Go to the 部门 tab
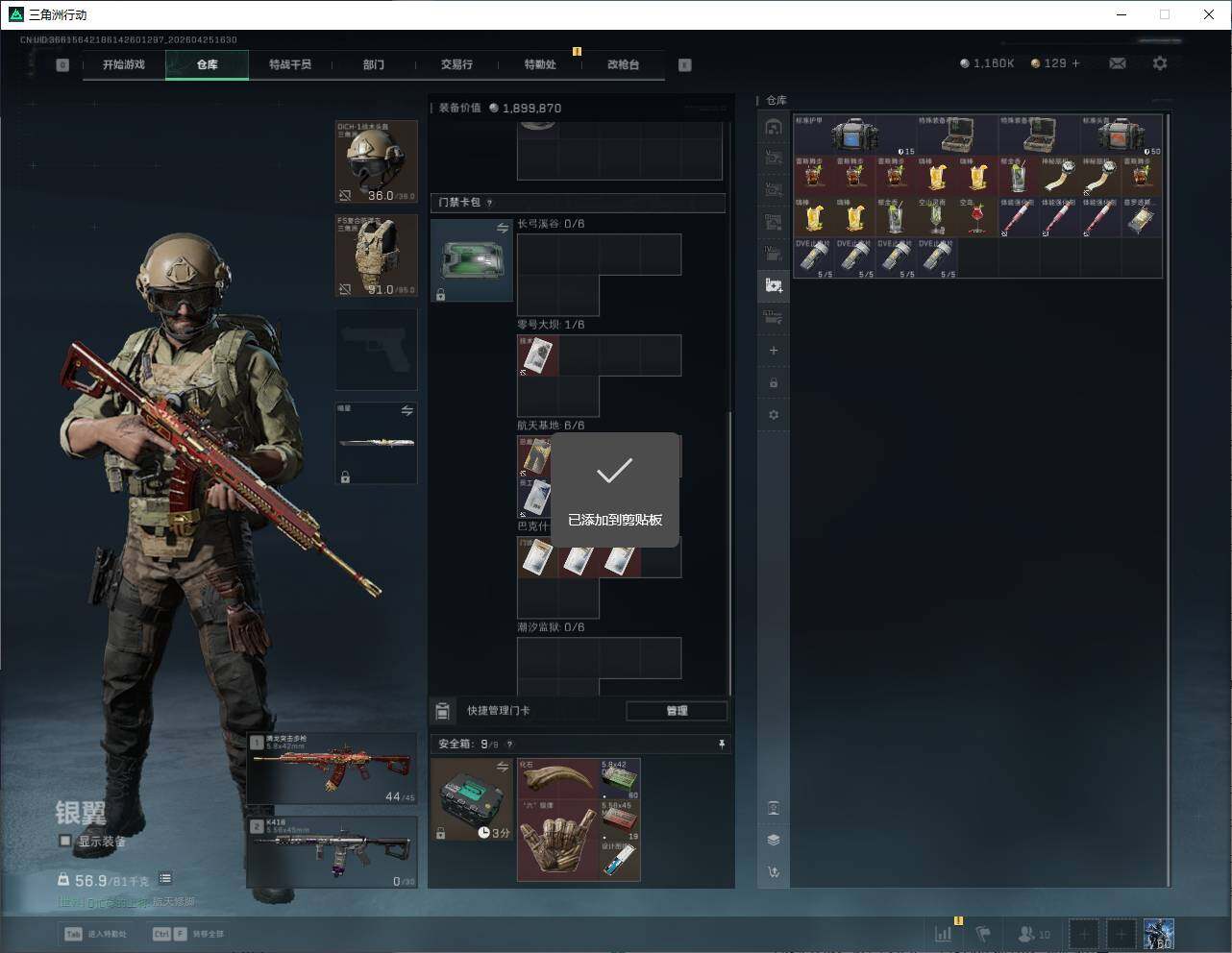Viewport: 1232px width, 953px height. coord(374,64)
